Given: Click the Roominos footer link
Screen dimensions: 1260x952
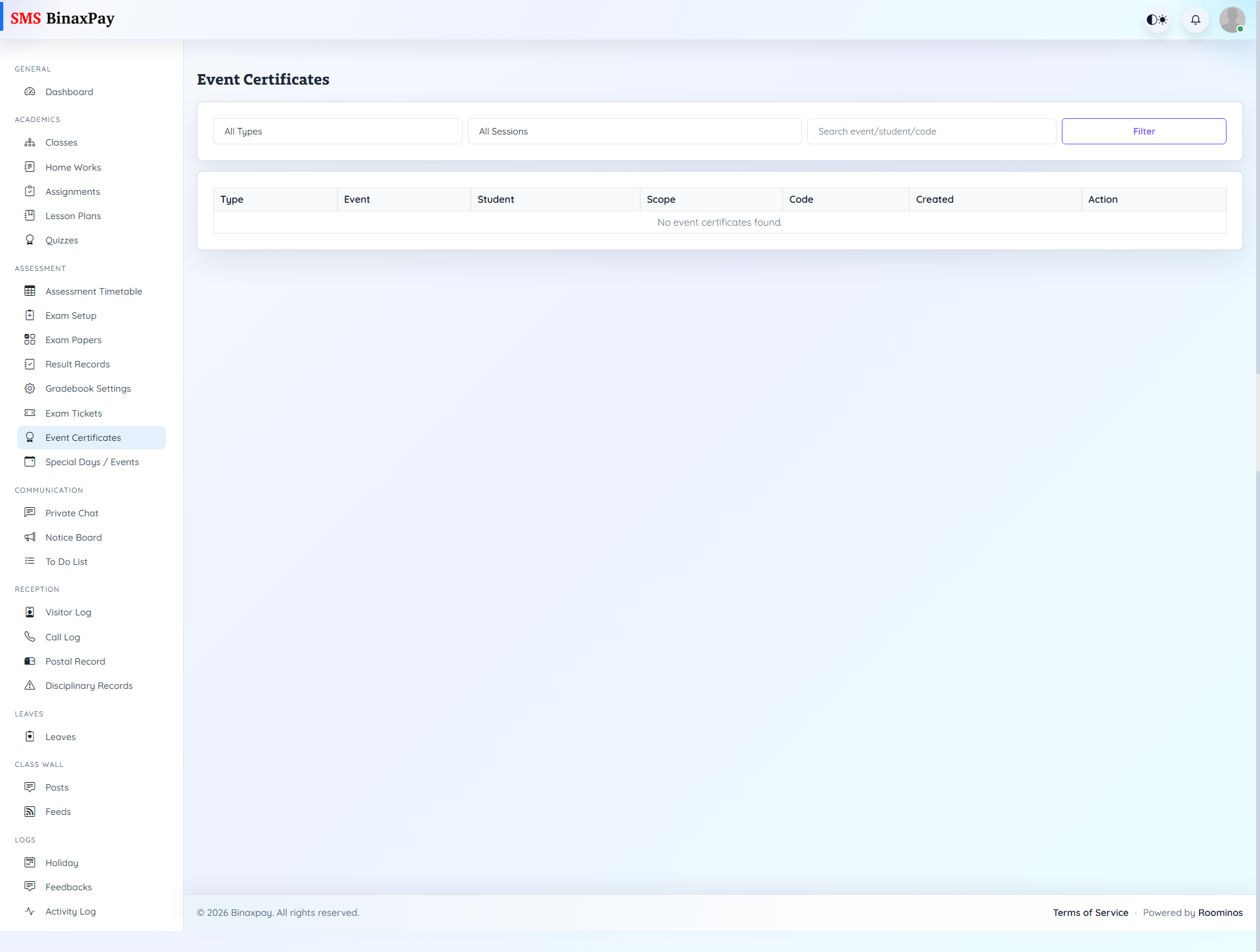Looking at the screenshot, I should [x=1220, y=913].
